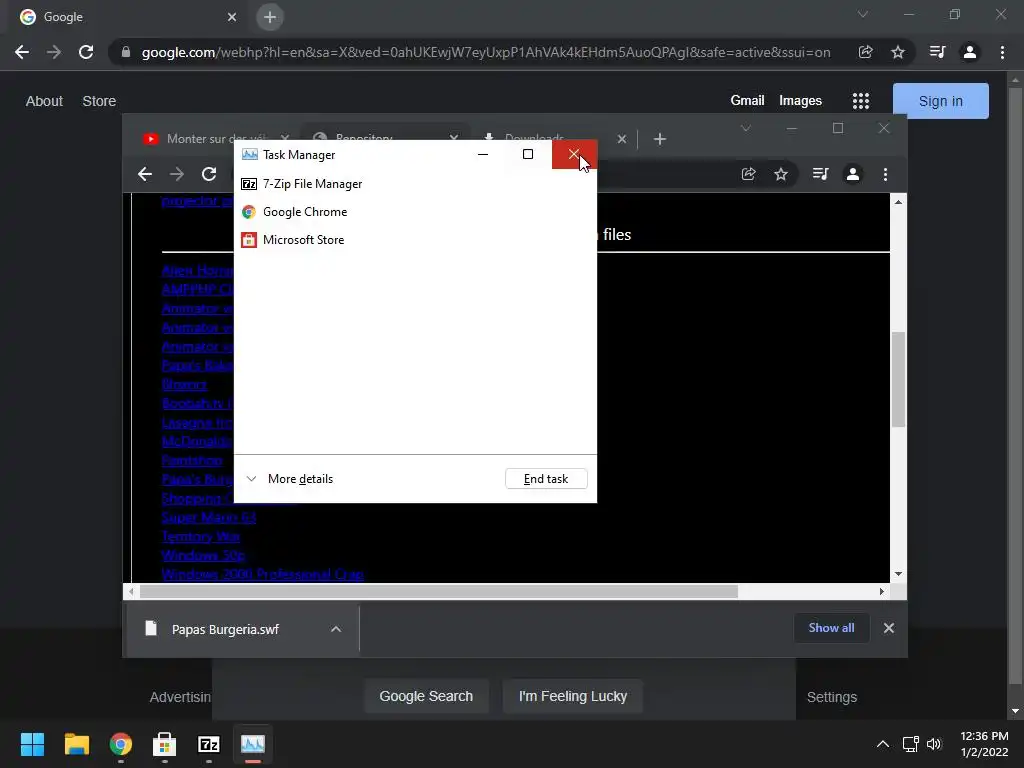
Task: Switch to the Monter sur YouTube tab
Action: click(x=209, y=138)
